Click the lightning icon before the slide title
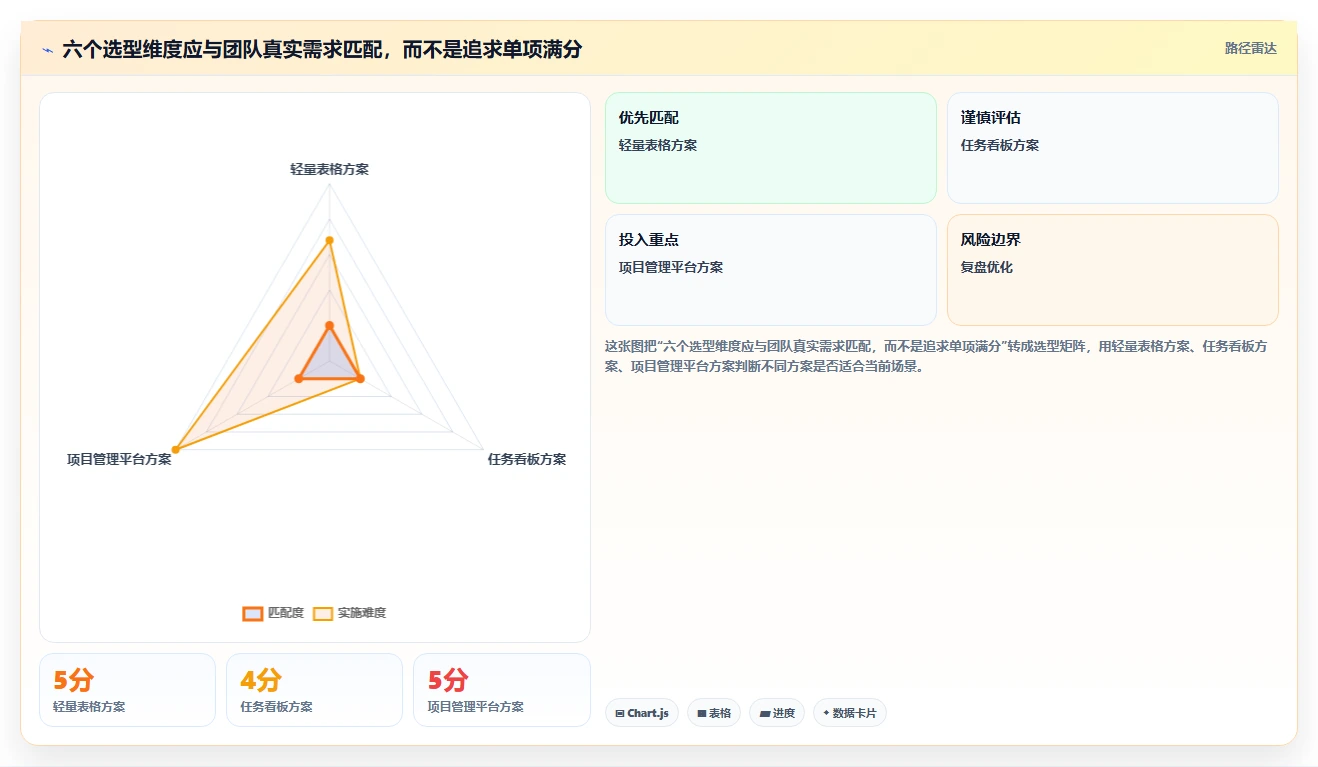Viewport: 1318px width, 767px height. click(48, 50)
